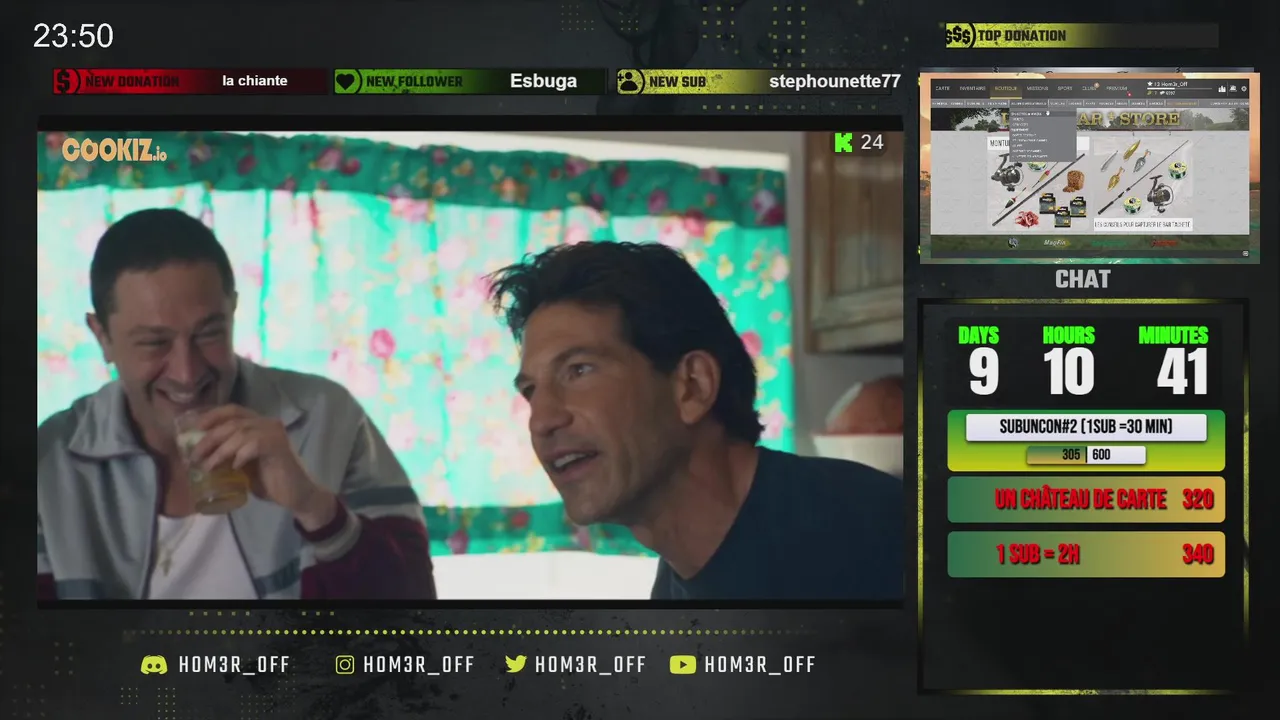Click the open dropdown list in game store
Image resolution: width=1280 pixels, height=720 pixels.
(x=1042, y=135)
